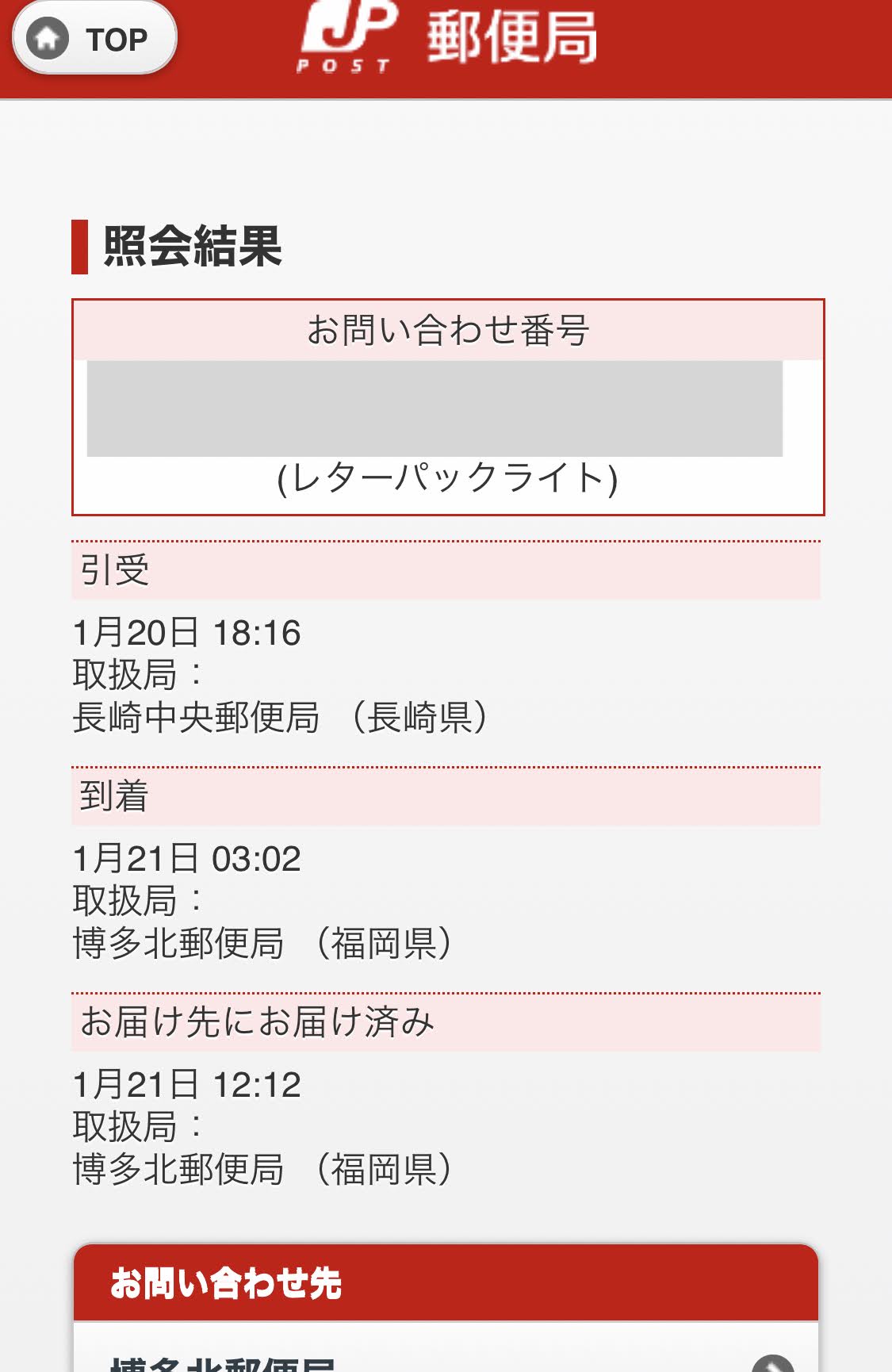
Task: Click the 1月21日 12:12 delivery timestamp
Action: tap(186, 1084)
